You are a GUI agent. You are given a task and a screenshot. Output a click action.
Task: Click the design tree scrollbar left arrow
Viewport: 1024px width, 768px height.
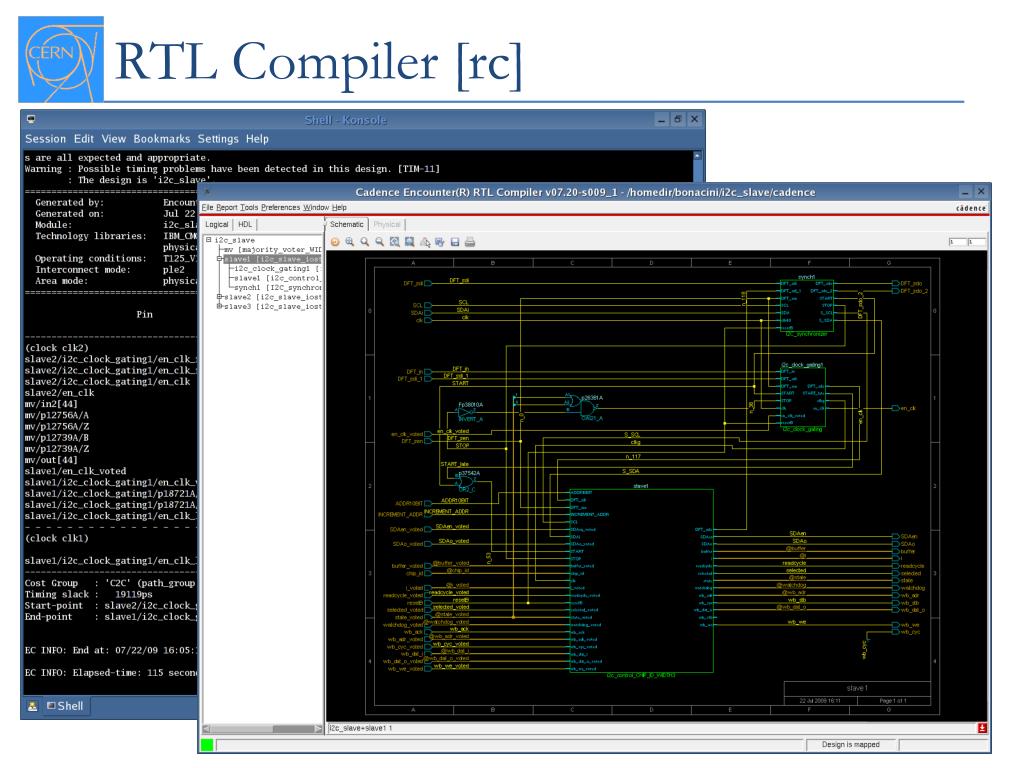206,728
